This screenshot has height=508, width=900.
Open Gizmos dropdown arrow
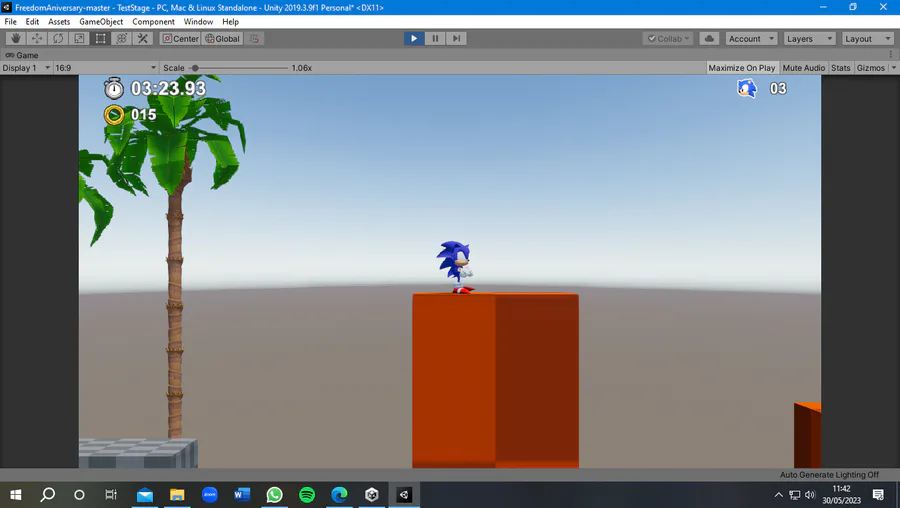point(894,68)
